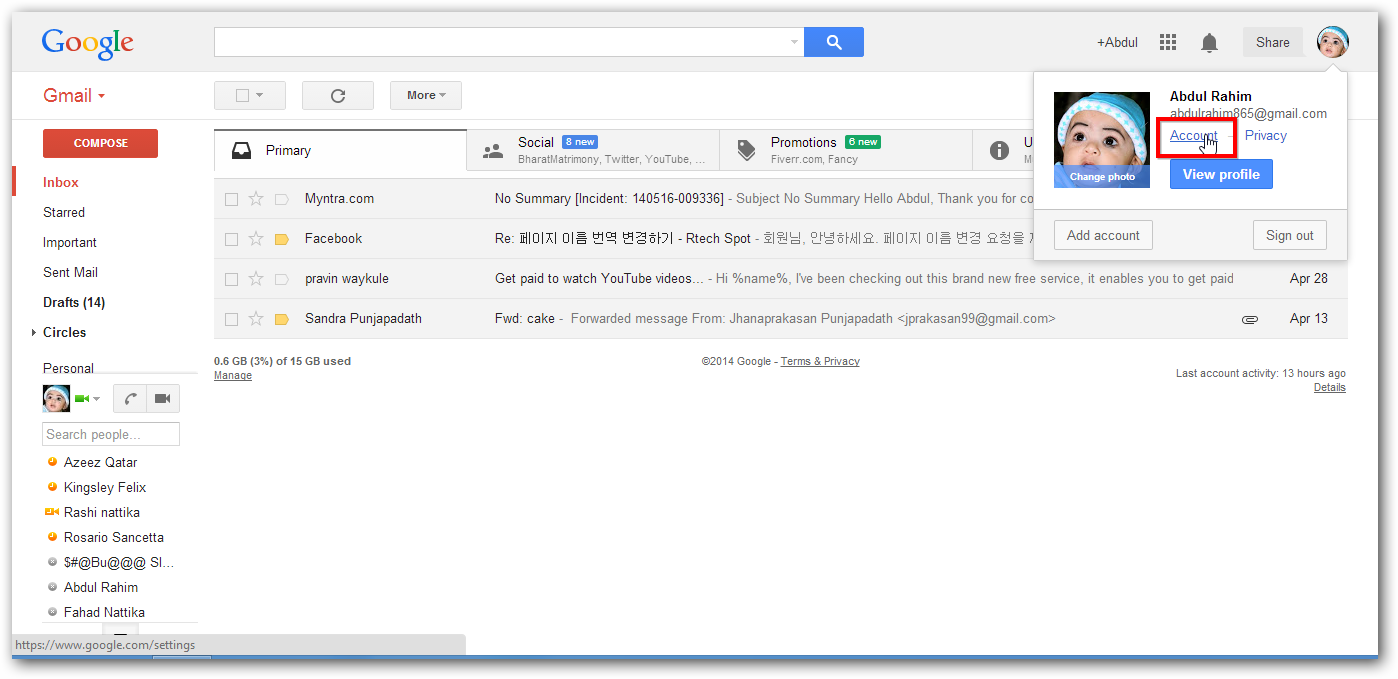Start a video call via the camera icon
The height and width of the screenshot is (679, 1398).
(x=162, y=398)
